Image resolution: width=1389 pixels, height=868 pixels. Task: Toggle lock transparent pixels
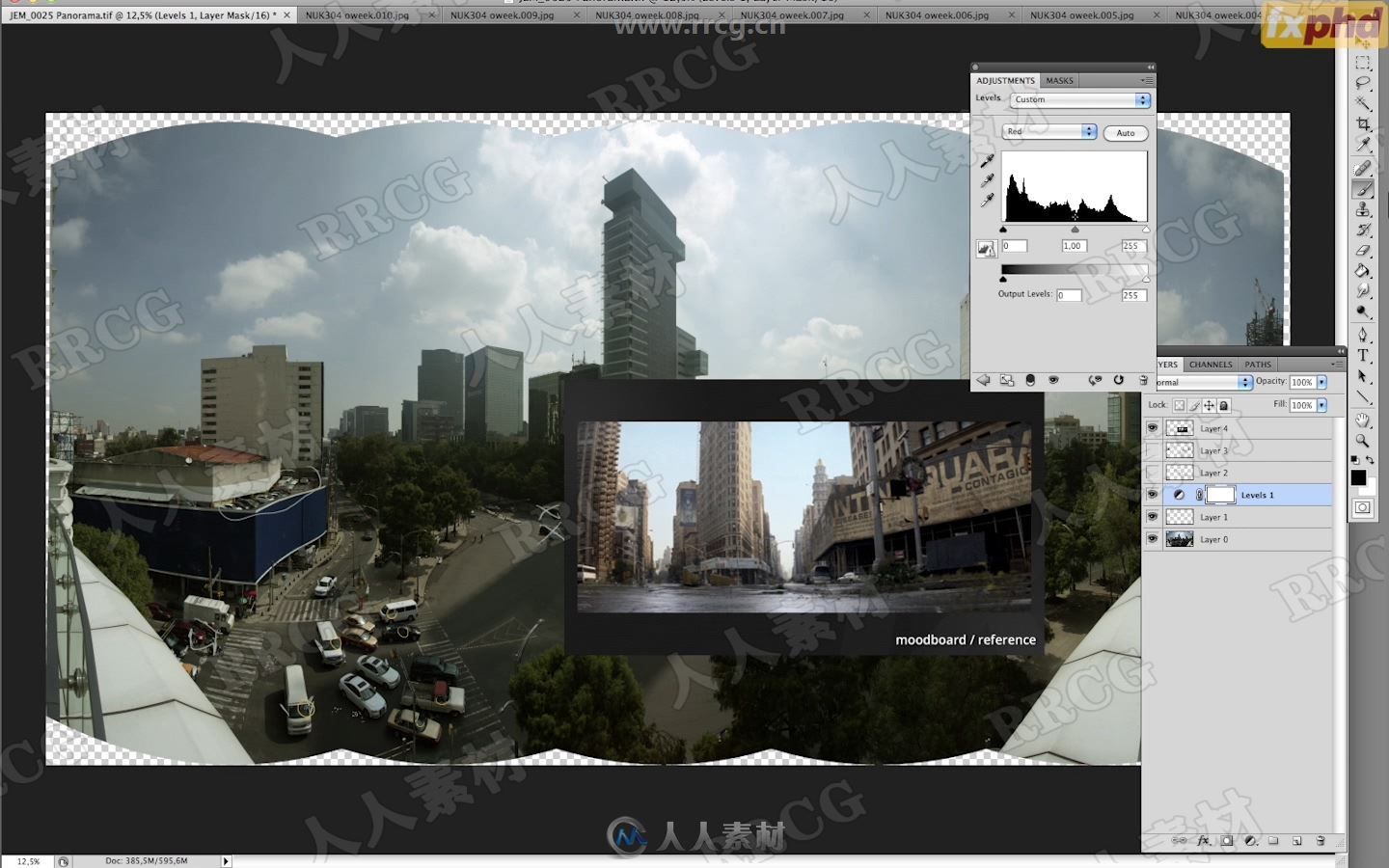pos(1180,406)
